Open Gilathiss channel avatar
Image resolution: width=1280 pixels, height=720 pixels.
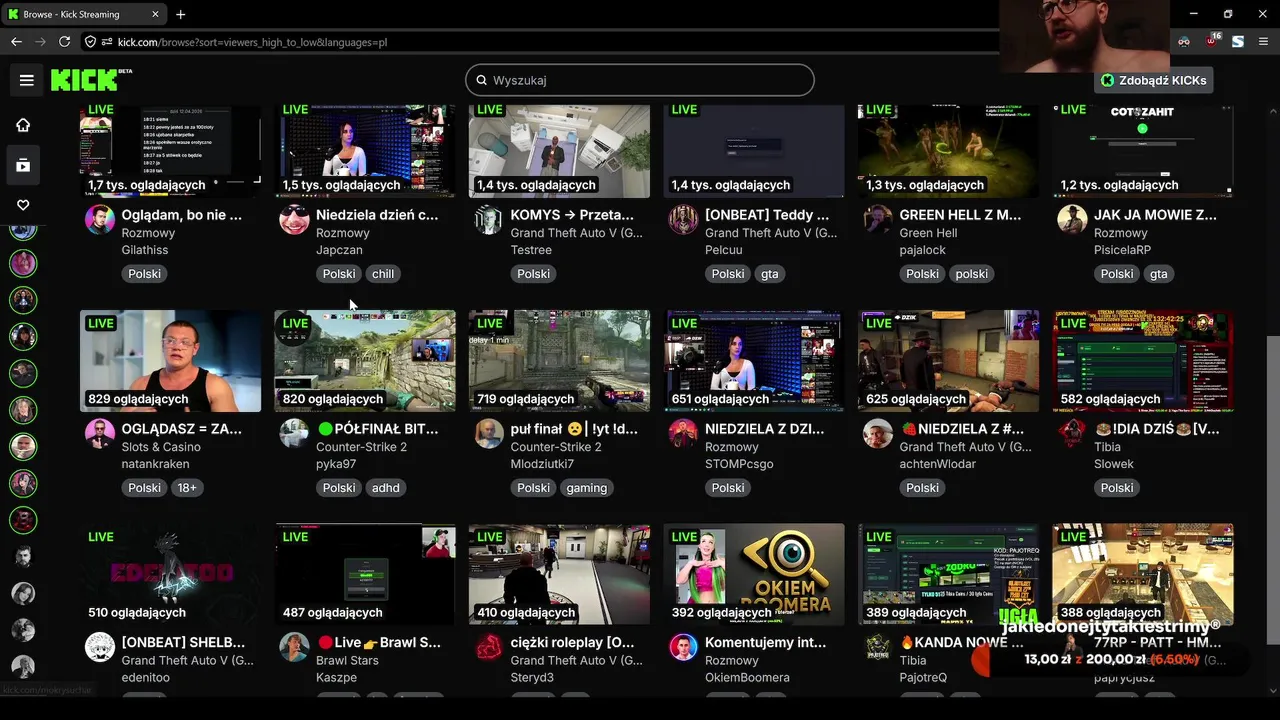point(100,219)
